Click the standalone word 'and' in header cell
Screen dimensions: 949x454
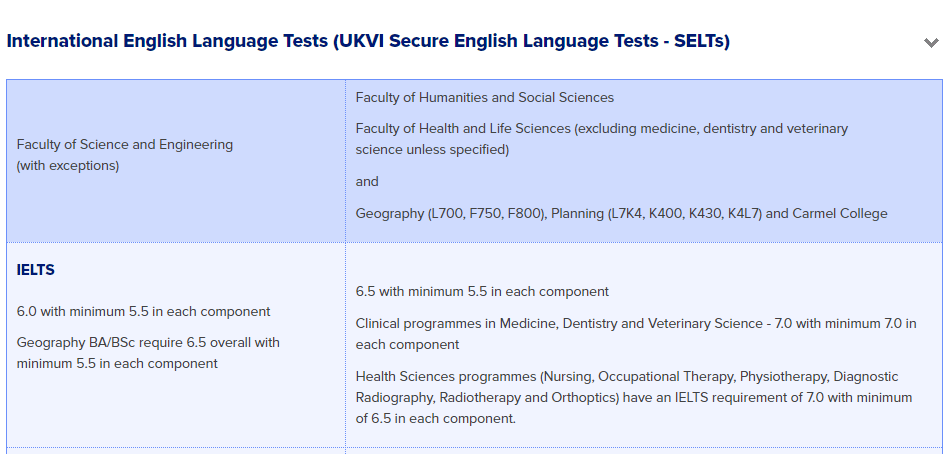click(367, 182)
